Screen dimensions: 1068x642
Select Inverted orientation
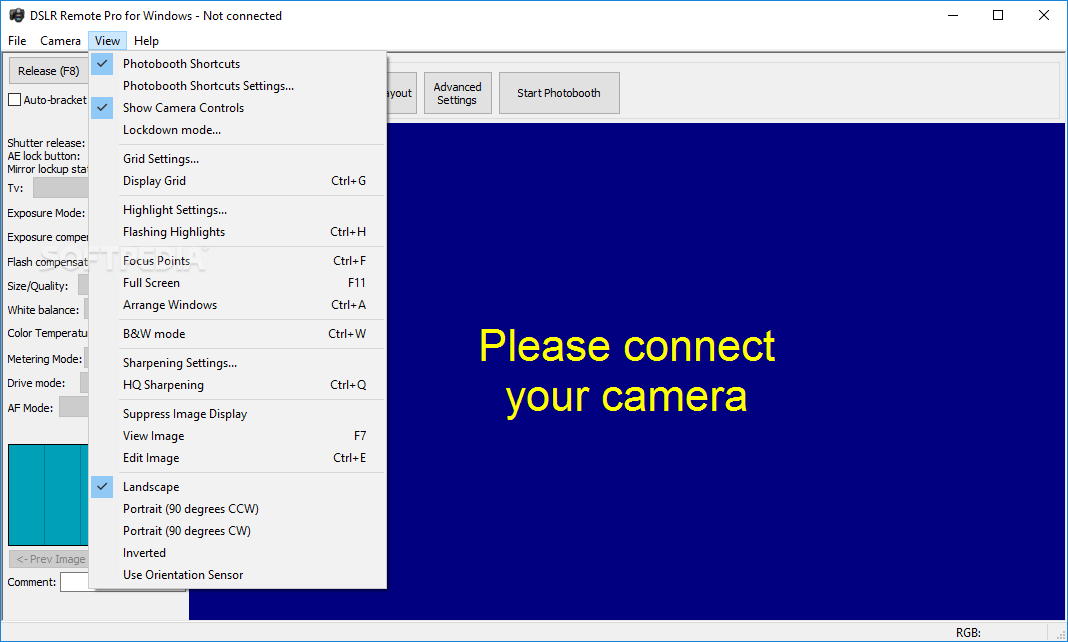(238, 553)
